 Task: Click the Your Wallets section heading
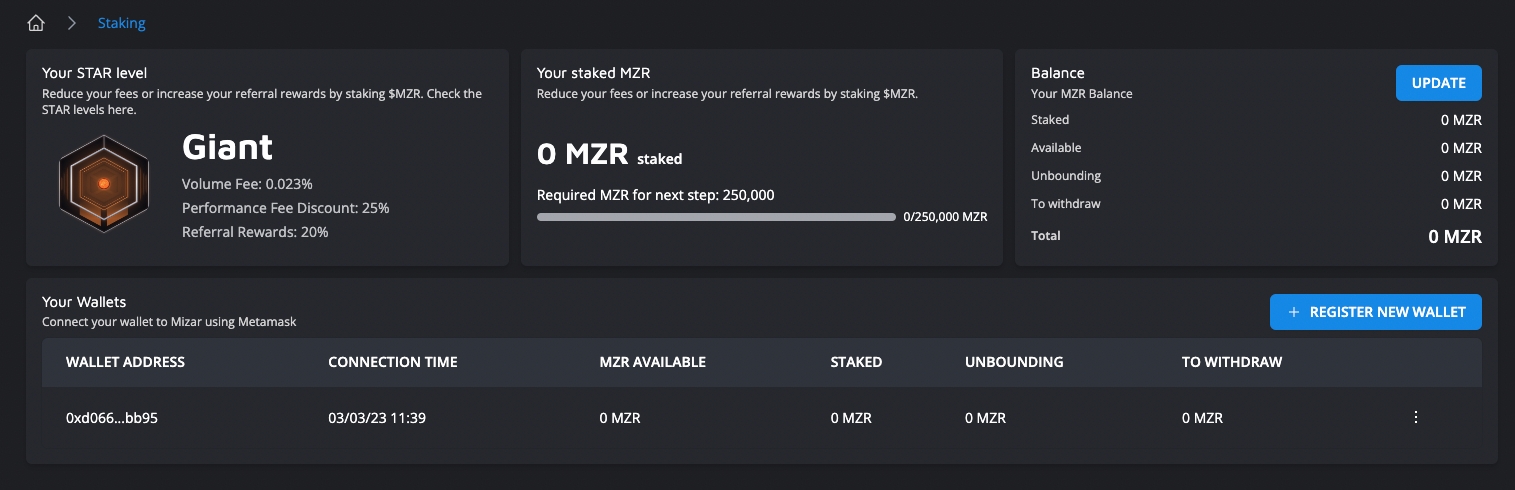click(x=84, y=301)
